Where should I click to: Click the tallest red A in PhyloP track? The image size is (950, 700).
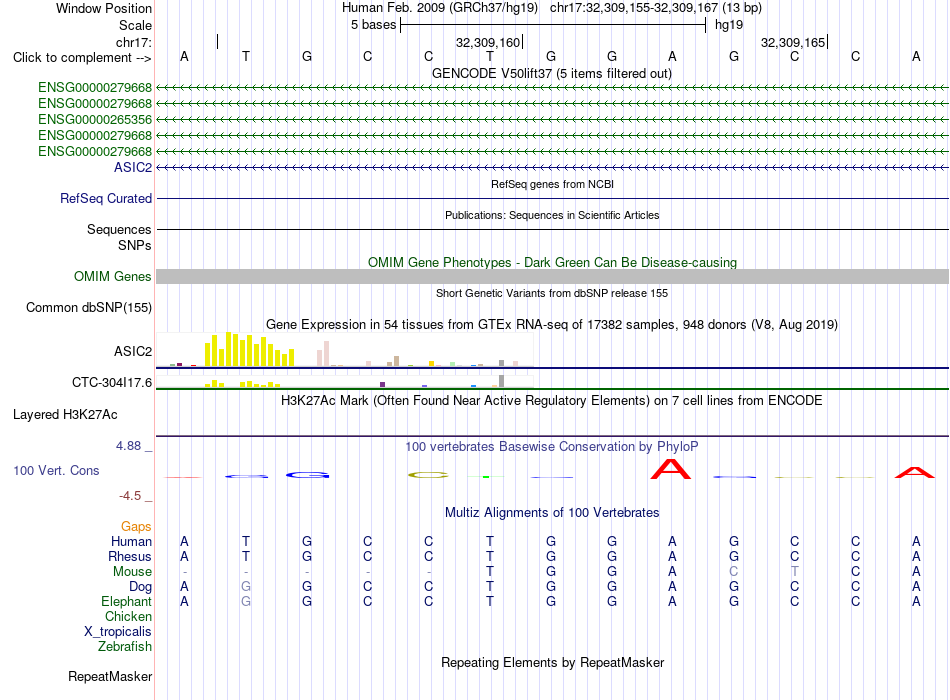(671, 469)
